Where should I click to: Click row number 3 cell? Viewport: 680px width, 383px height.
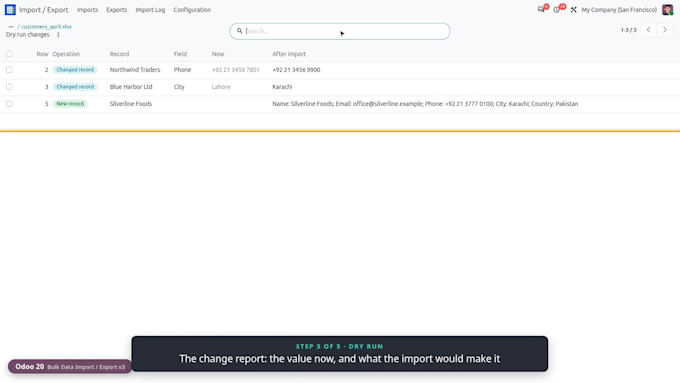point(46,87)
